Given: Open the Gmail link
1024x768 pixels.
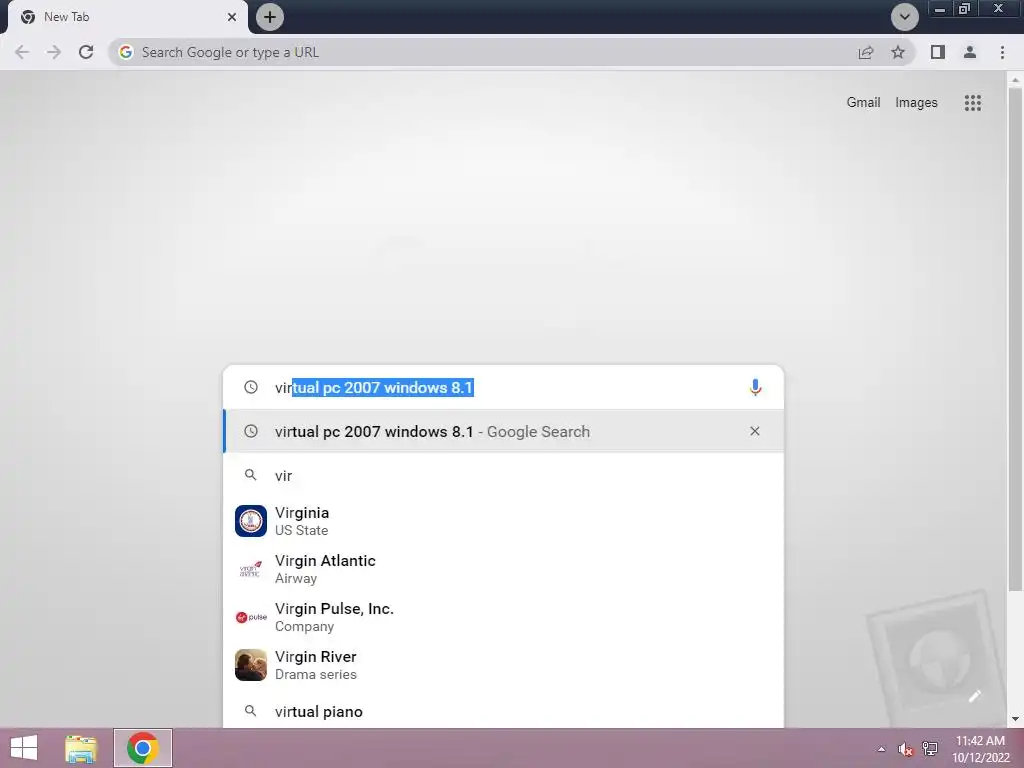Looking at the screenshot, I should [863, 103].
